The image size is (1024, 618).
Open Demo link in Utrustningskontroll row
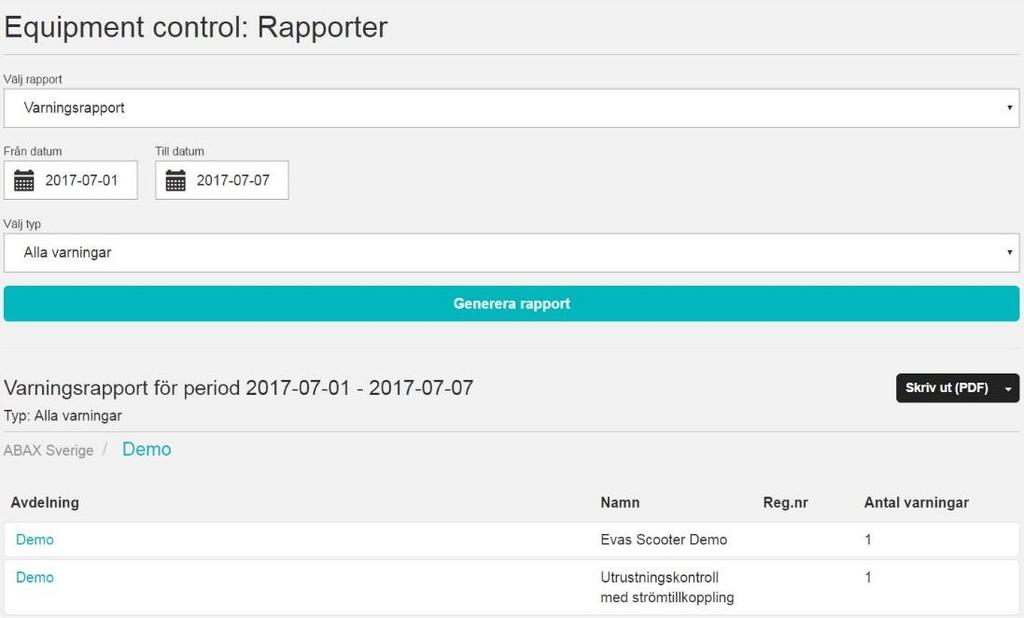click(35, 577)
